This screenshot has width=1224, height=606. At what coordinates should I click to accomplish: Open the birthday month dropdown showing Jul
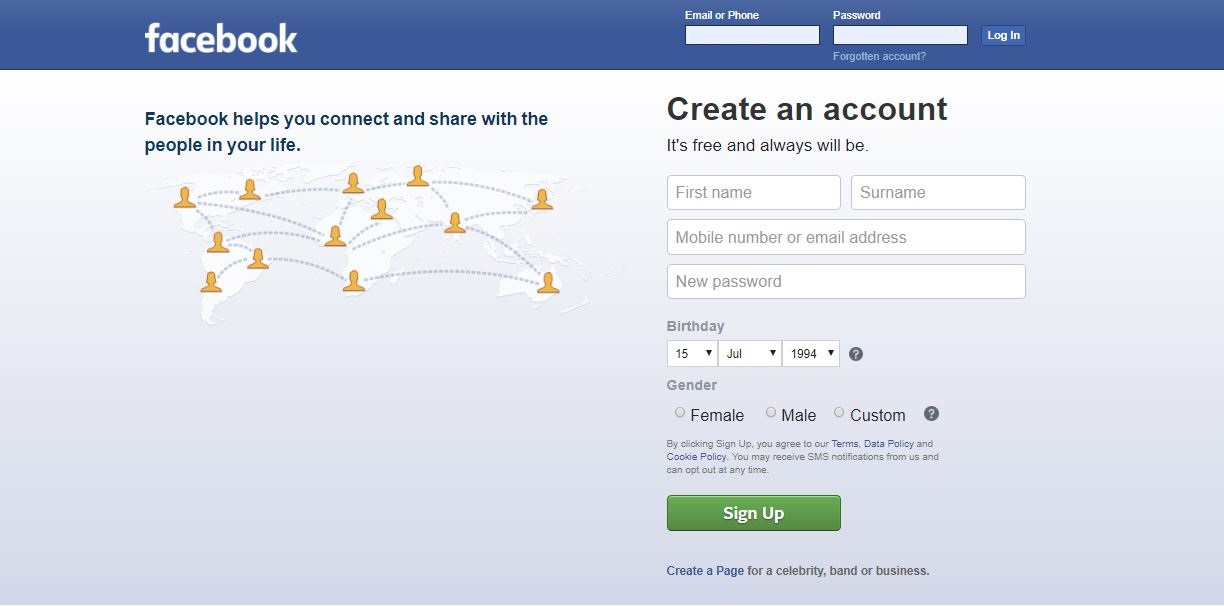pyautogui.click(x=749, y=353)
